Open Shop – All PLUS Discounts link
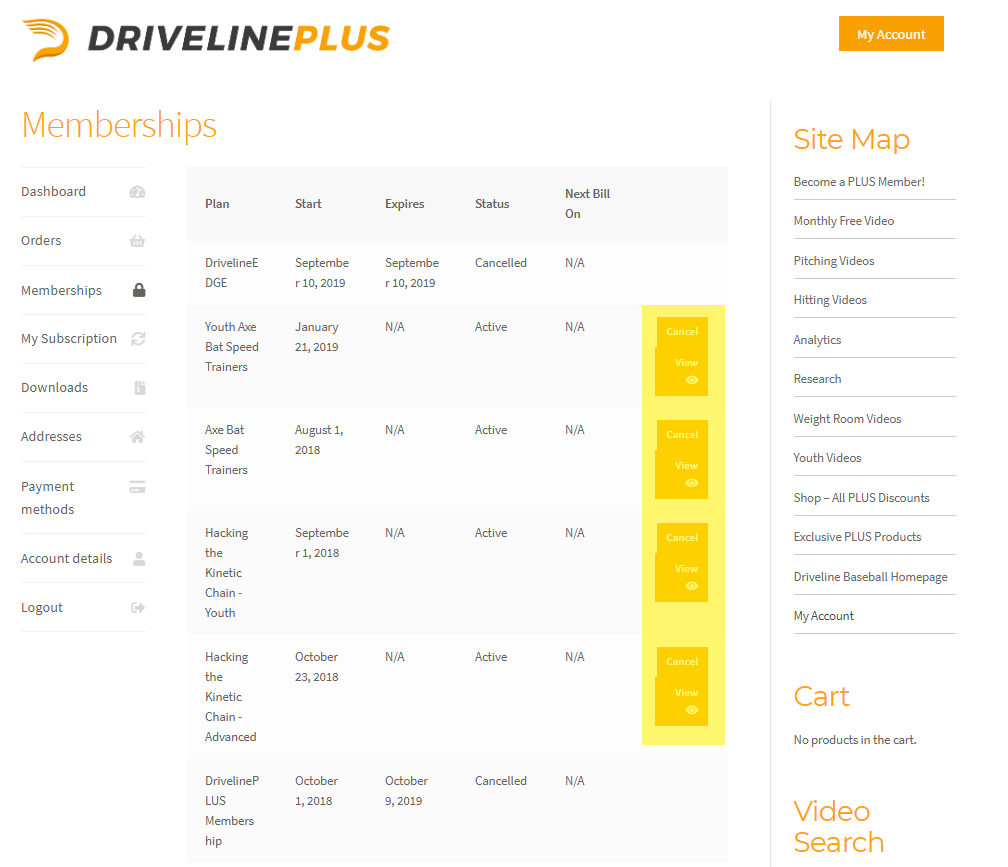This screenshot has width=1008, height=867. (x=861, y=498)
